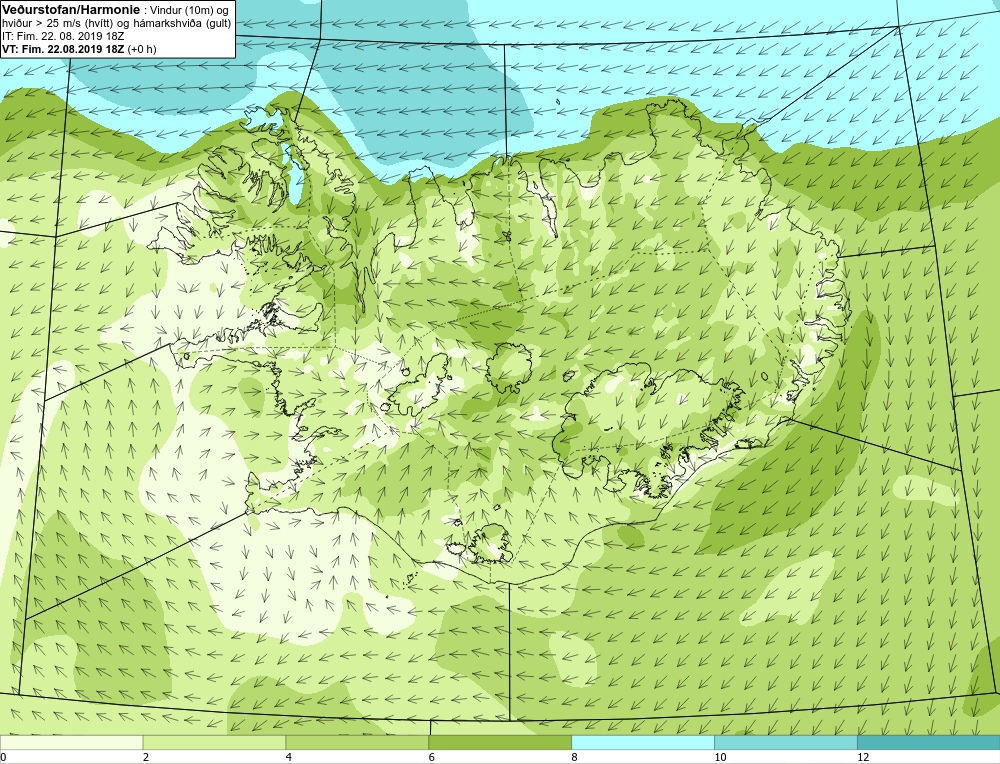Click the legend scale label "4"

(289, 757)
